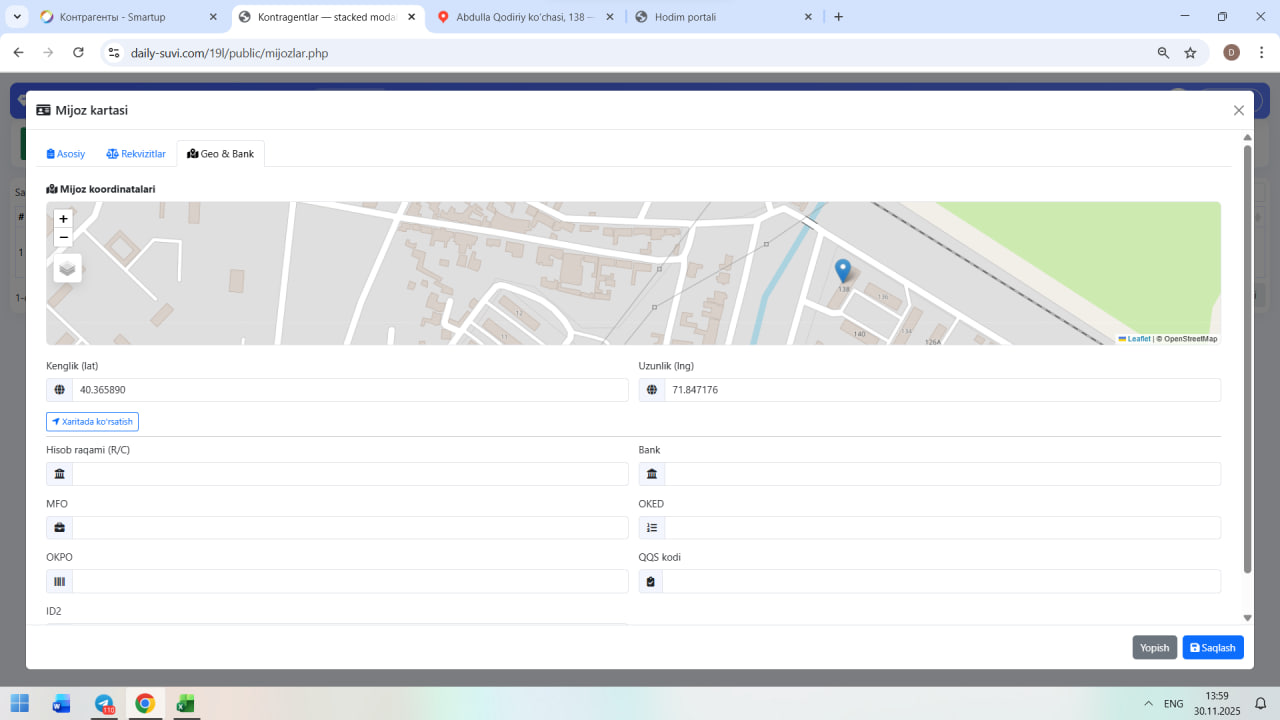
Task: Reload the current browser page
Action: pyautogui.click(x=78, y=53)
